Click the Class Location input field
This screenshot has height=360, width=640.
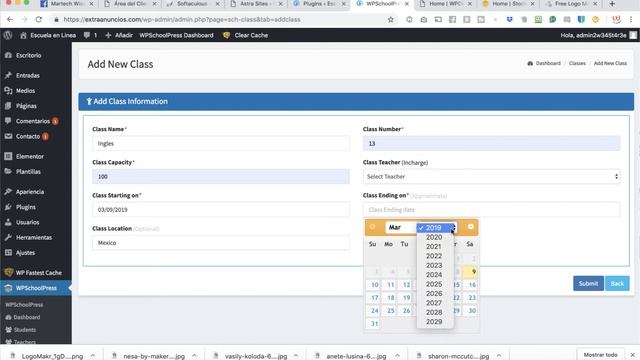[221, 242]
